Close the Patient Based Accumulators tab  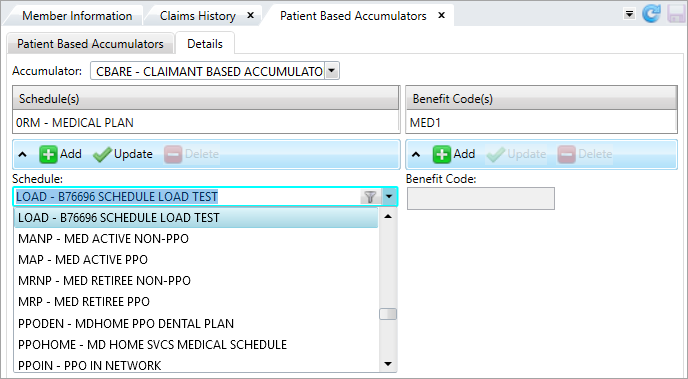(441, 15)
